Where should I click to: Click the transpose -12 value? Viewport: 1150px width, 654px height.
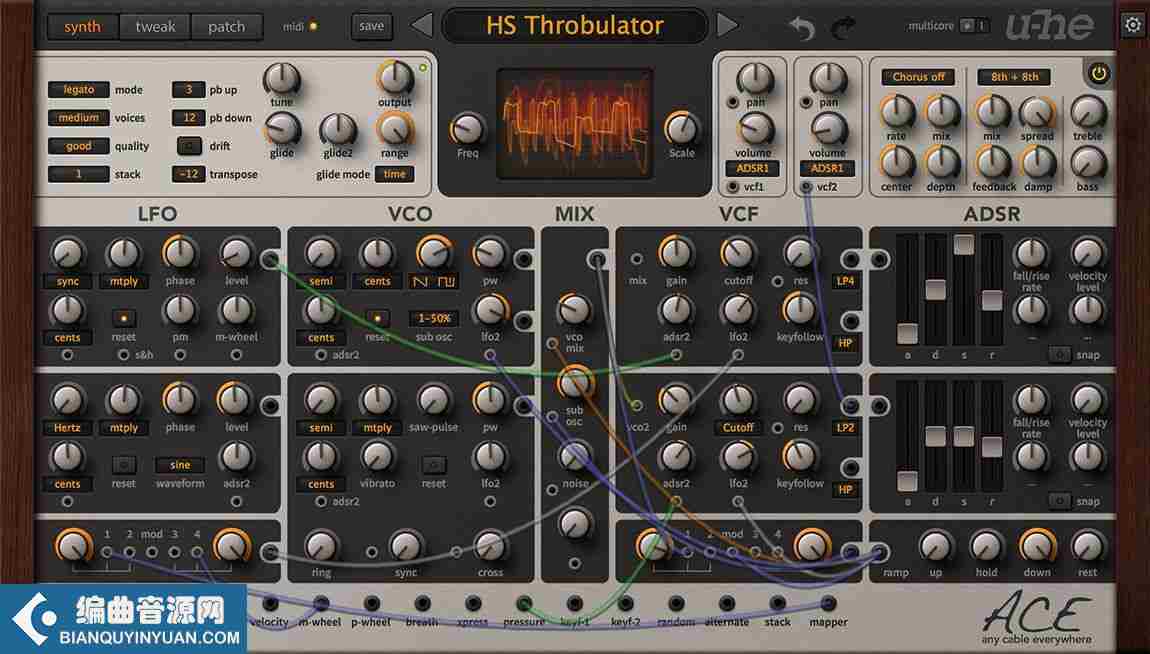click(x=189, y=174)
